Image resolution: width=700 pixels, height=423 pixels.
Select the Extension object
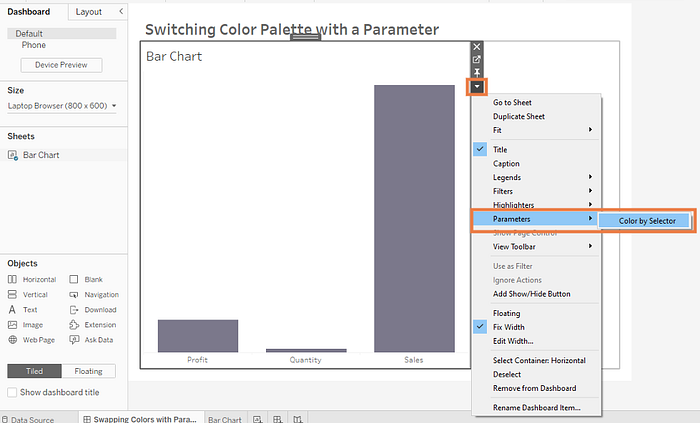coord(92,325)
